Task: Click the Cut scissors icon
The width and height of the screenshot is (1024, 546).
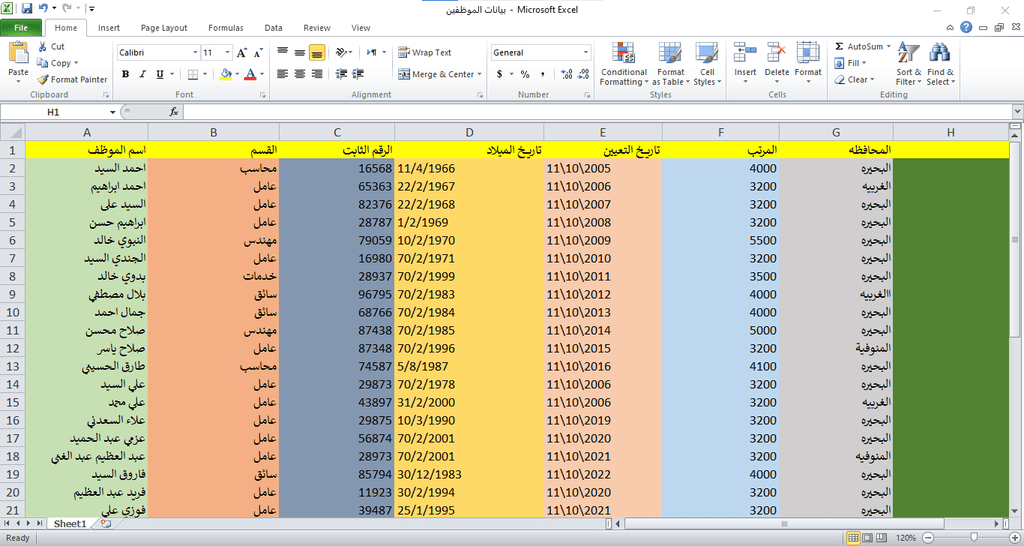Action: (x=42, y=46)
